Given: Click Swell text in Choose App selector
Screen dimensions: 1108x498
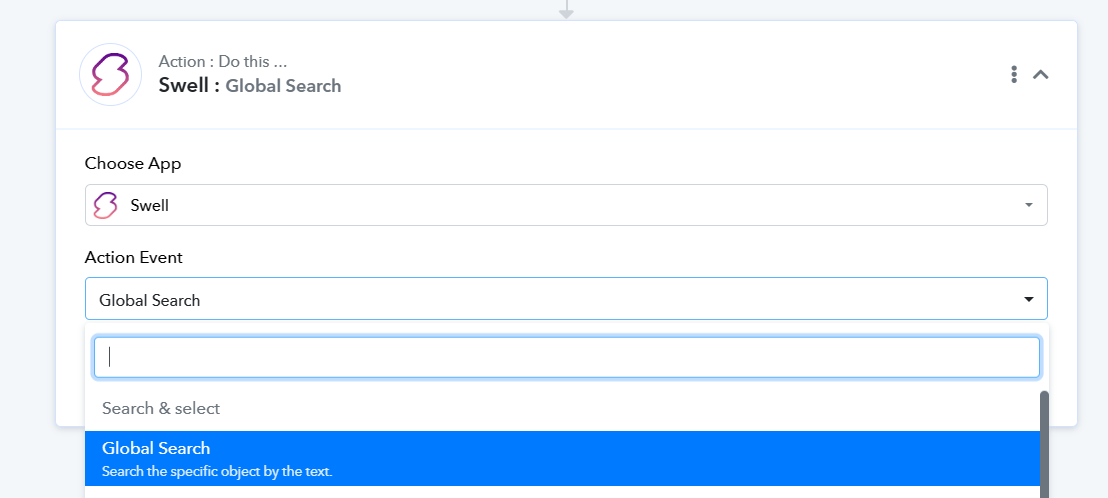Looking at the screenshot, I should click(x=150, y=206).
